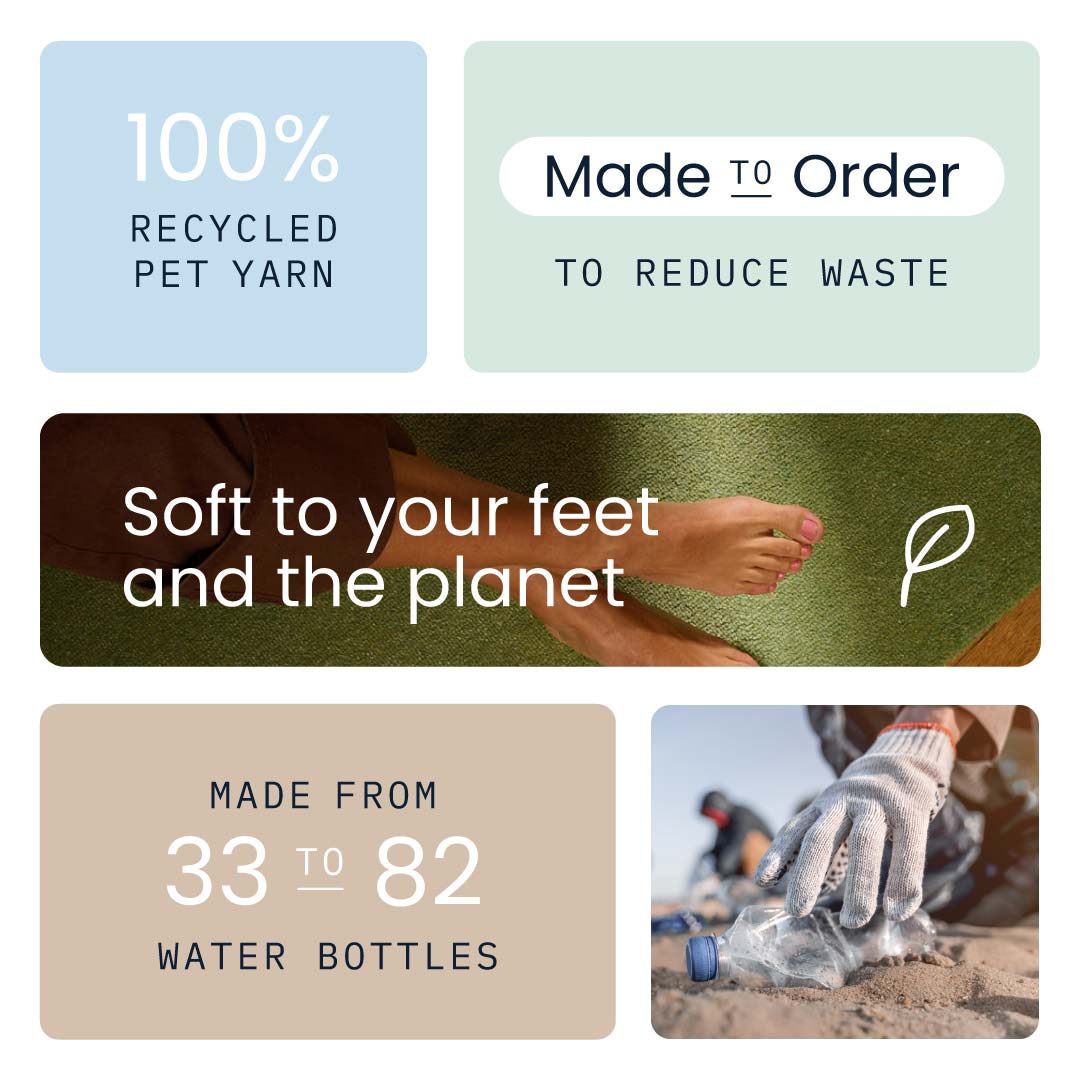Click the number 33
Screen dimensions: 1080x1080
click(x=217, y=871)
